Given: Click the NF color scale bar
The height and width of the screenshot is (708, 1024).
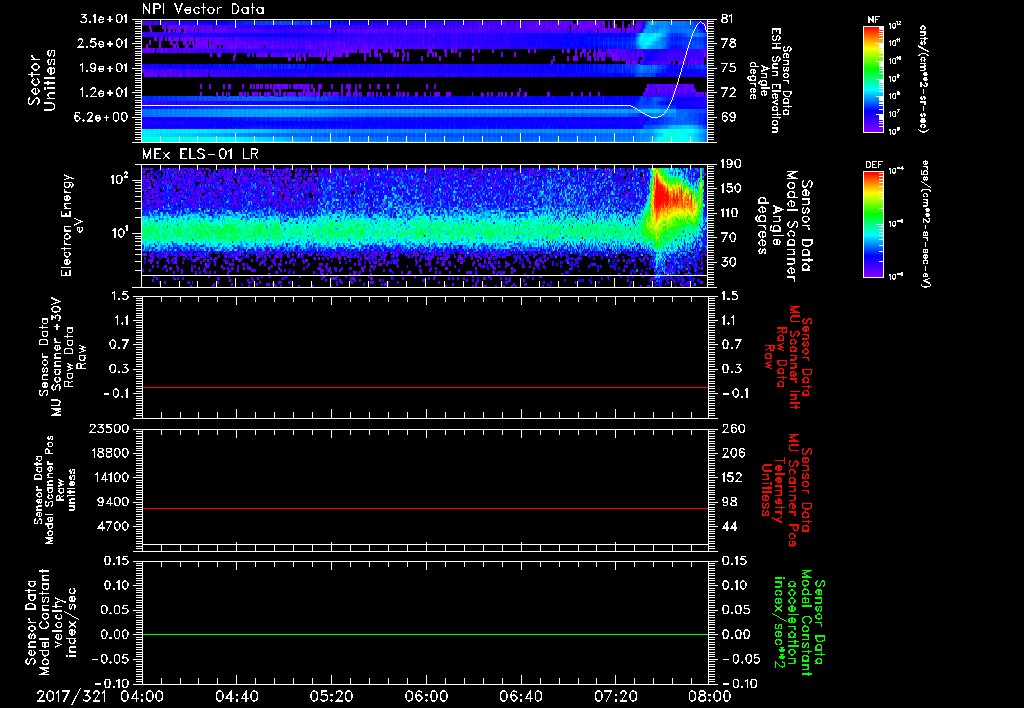Looking at the screenshot, I should (x=873, y=79).
